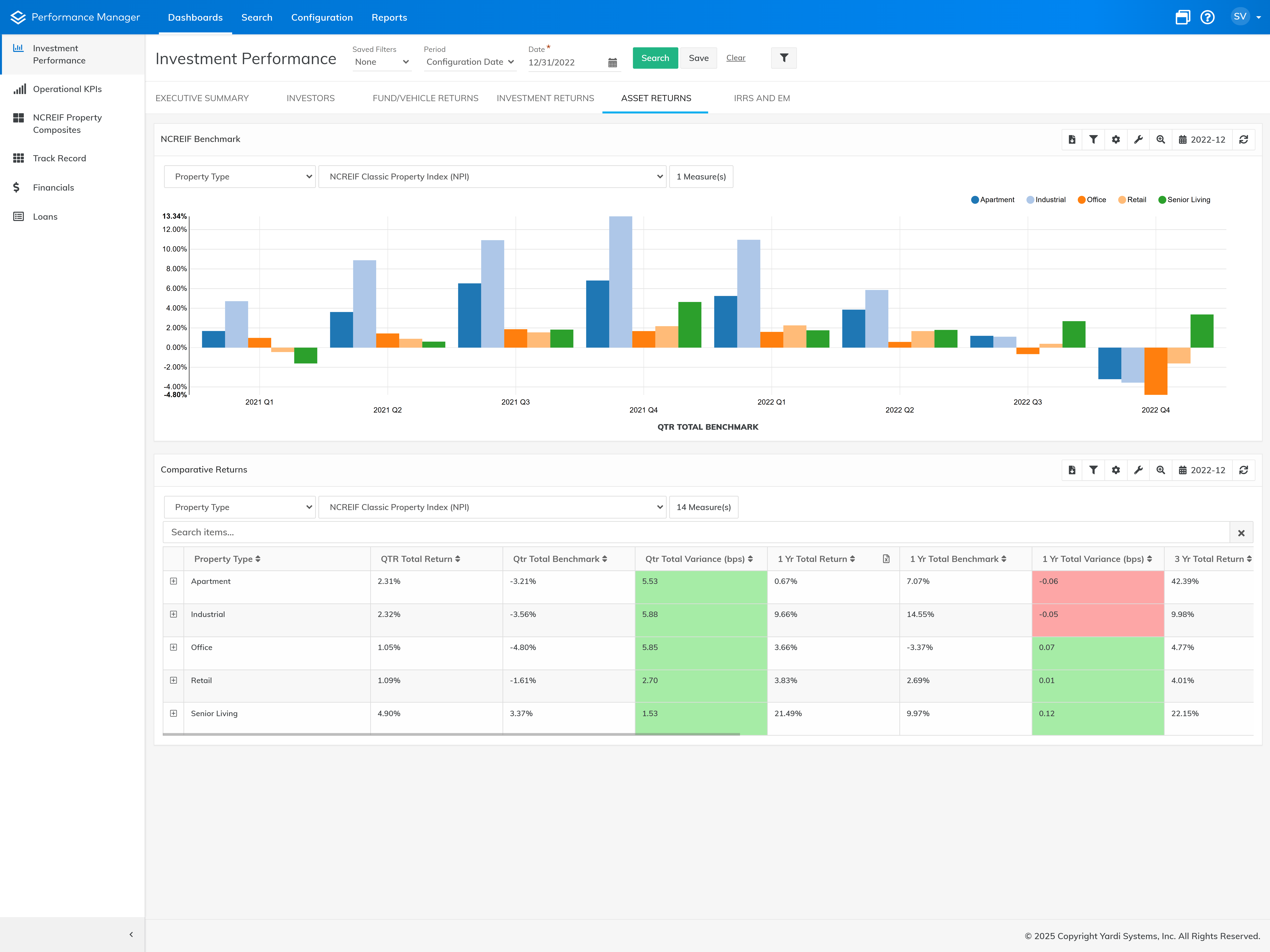The width and height of the screenshot is (1270, 952).
Task: Open Comparative Returns settings gear
Action: pyautogui.click(x=1116, y=470)
